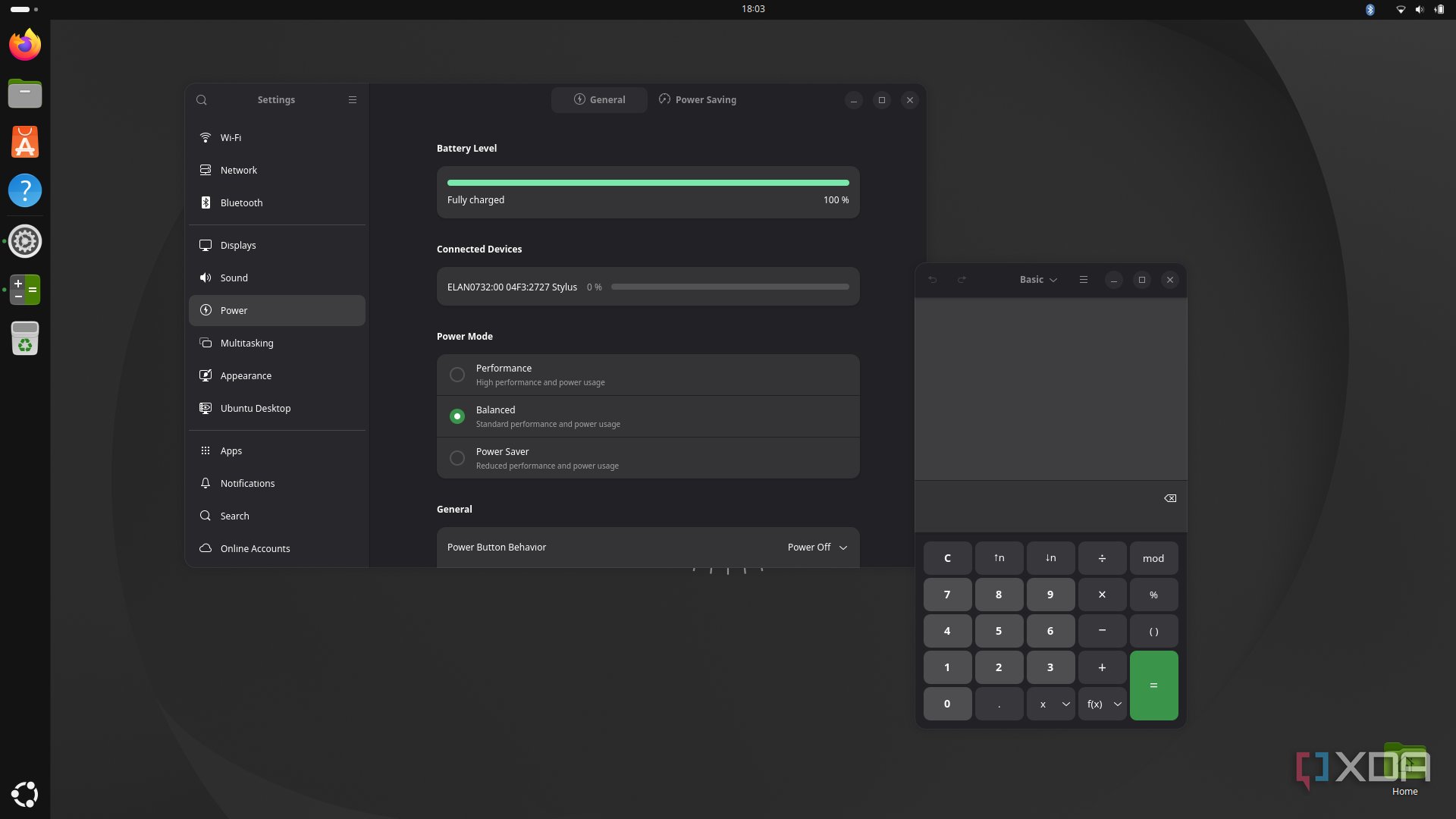
Task: Open the x variable dropdown
Action: click(1050, 704)
